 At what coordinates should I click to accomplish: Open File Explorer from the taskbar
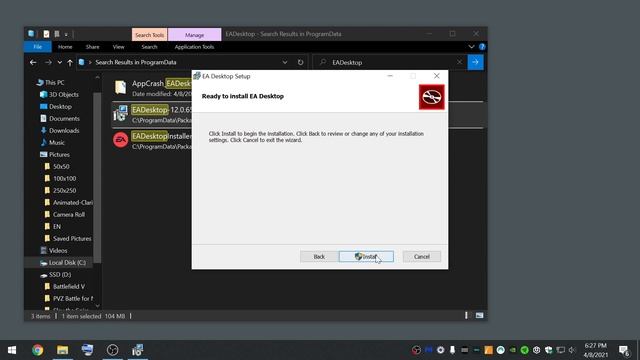62,350
